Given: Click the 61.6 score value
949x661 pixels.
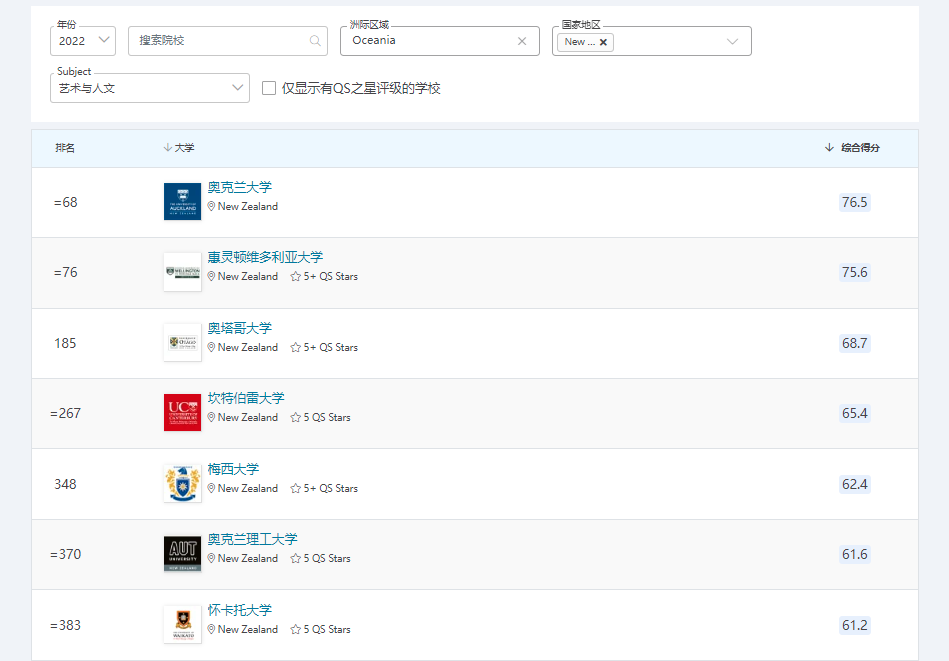Looking at the screenshot, I should [855, 554].
